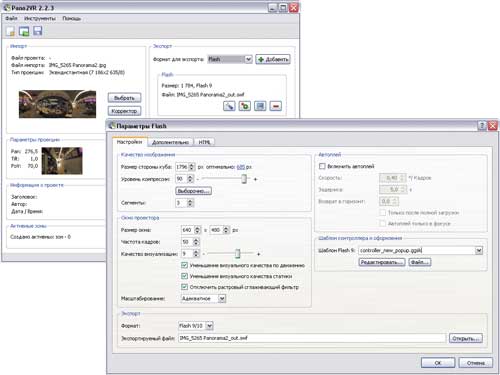Click the compression level spinner arrows

[190, 179]
